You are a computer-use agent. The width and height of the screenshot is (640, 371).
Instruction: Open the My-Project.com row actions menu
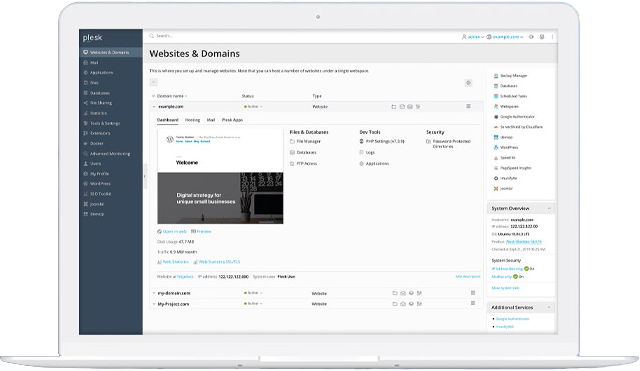(473, 303)
